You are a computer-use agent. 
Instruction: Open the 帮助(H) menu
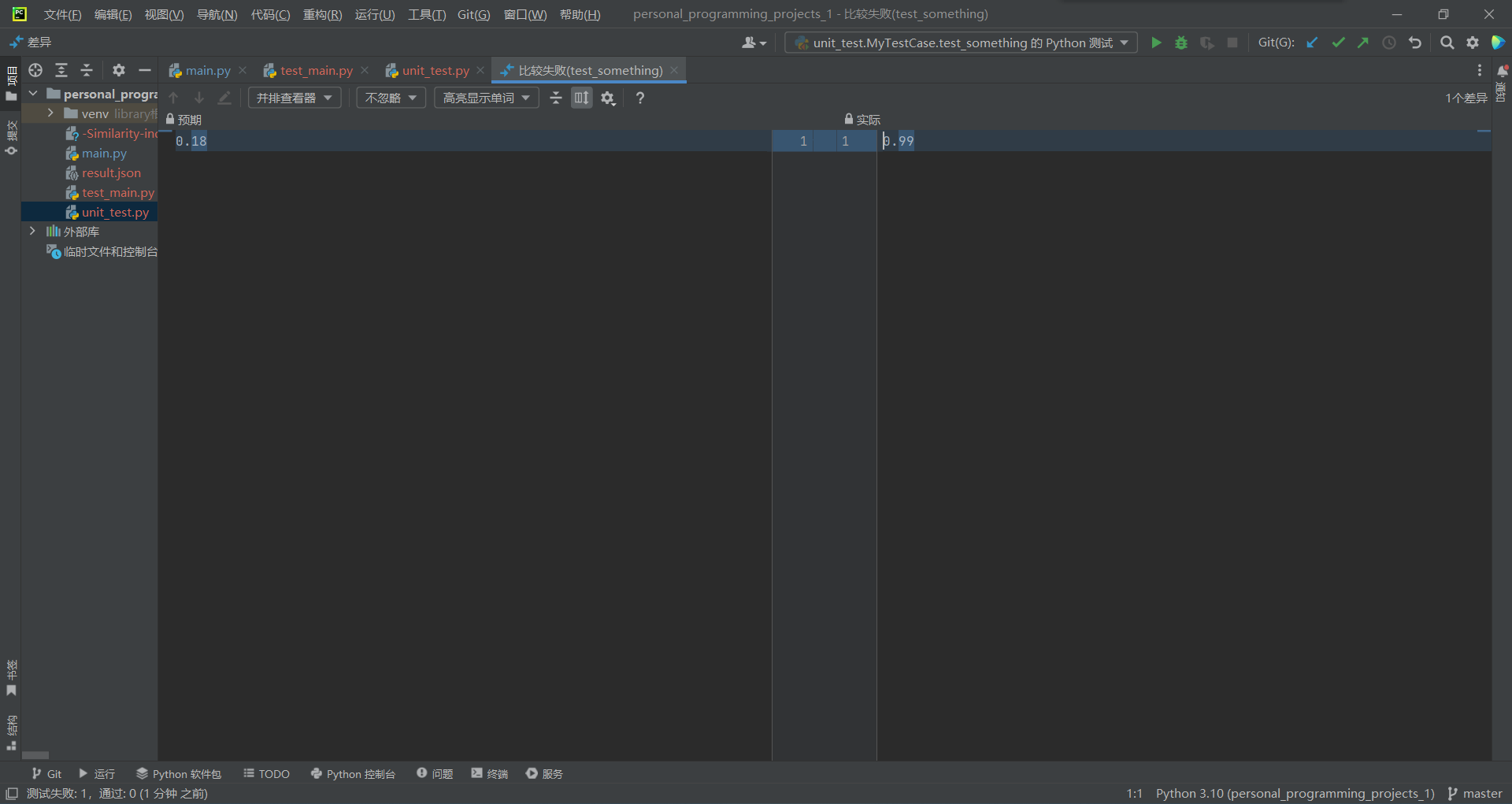coord(580,14)
